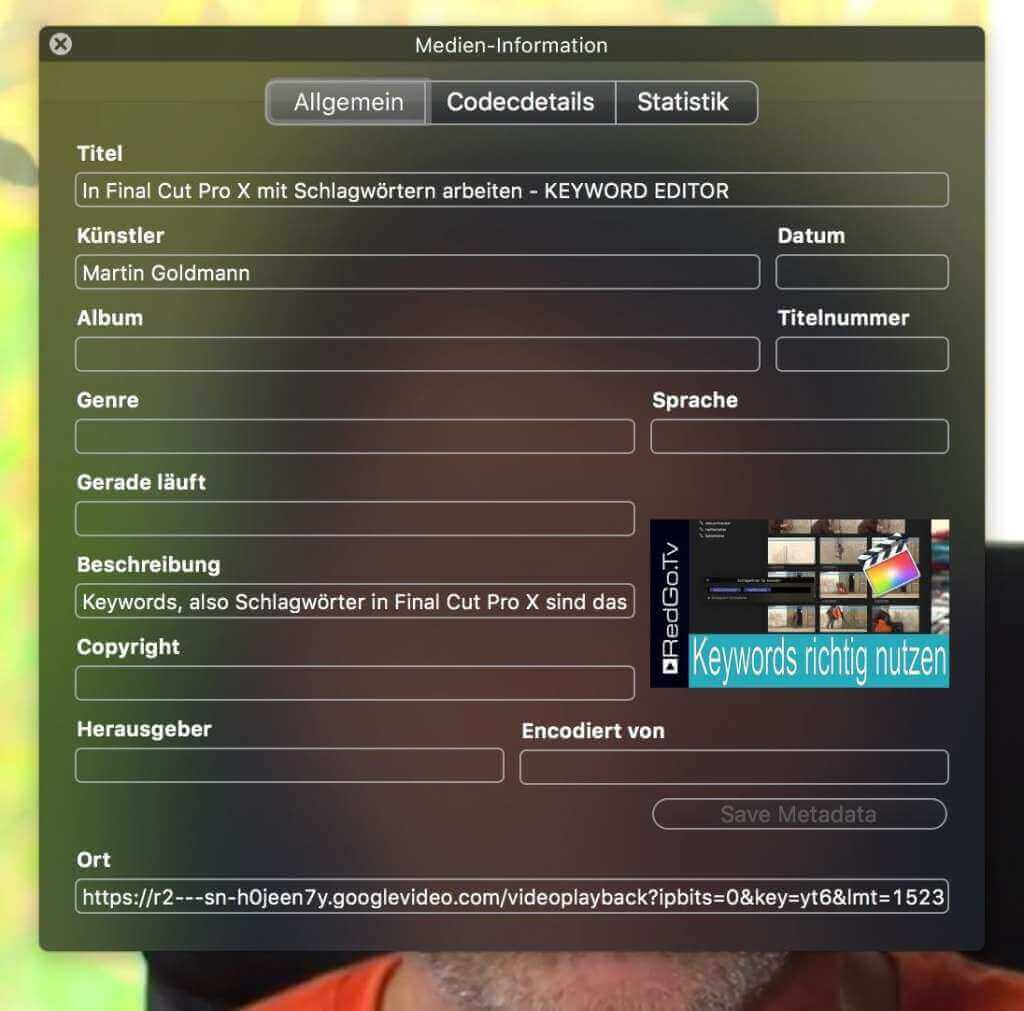Edit the Beschreibung text field

point(355,602)
